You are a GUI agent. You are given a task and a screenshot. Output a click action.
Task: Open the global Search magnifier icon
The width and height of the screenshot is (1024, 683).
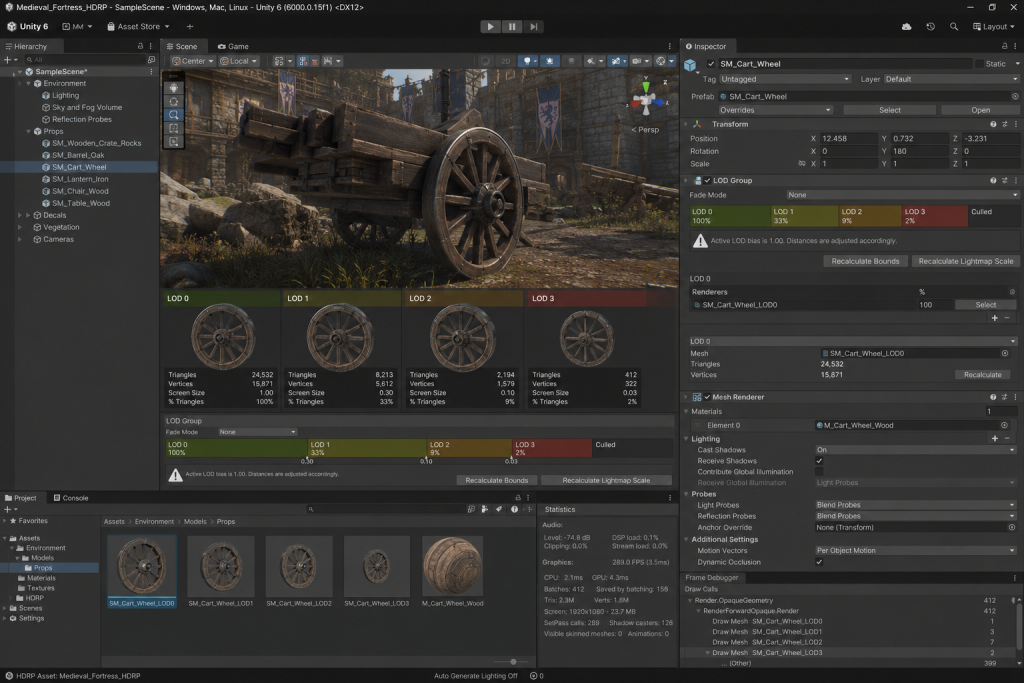(954, 27)
